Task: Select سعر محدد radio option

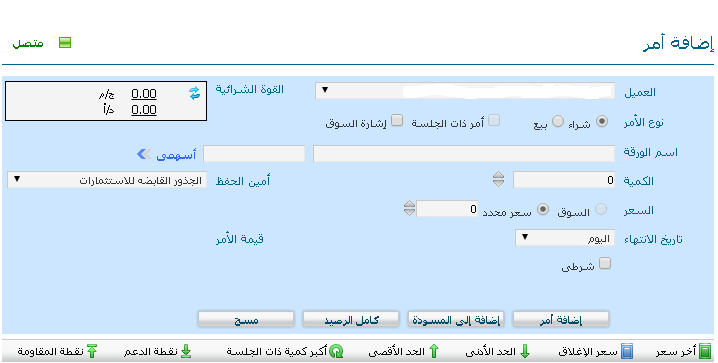Action: [x=543, y=210]
